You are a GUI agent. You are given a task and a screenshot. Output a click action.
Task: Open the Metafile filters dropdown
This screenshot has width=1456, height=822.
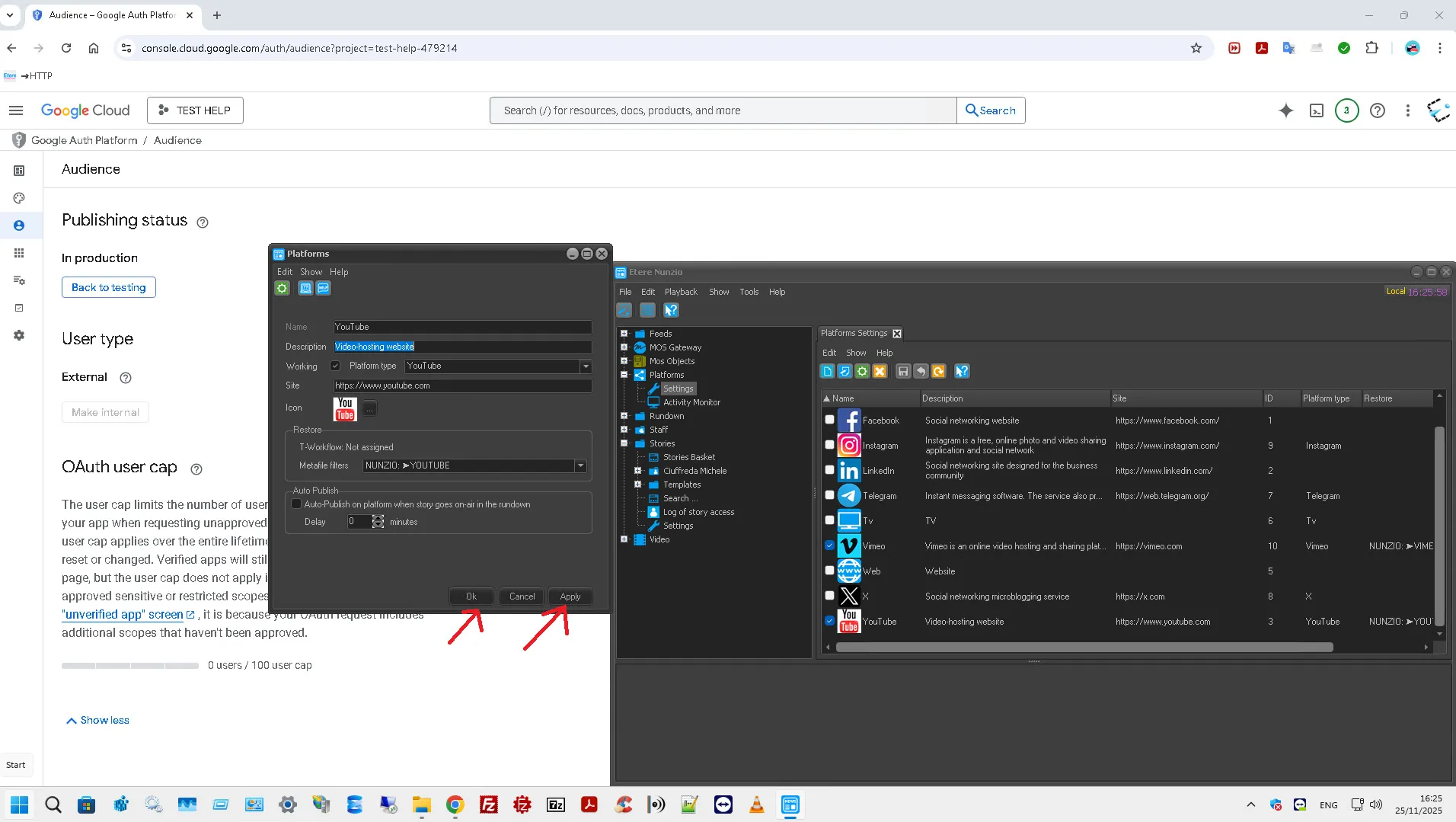coord(580,465)
